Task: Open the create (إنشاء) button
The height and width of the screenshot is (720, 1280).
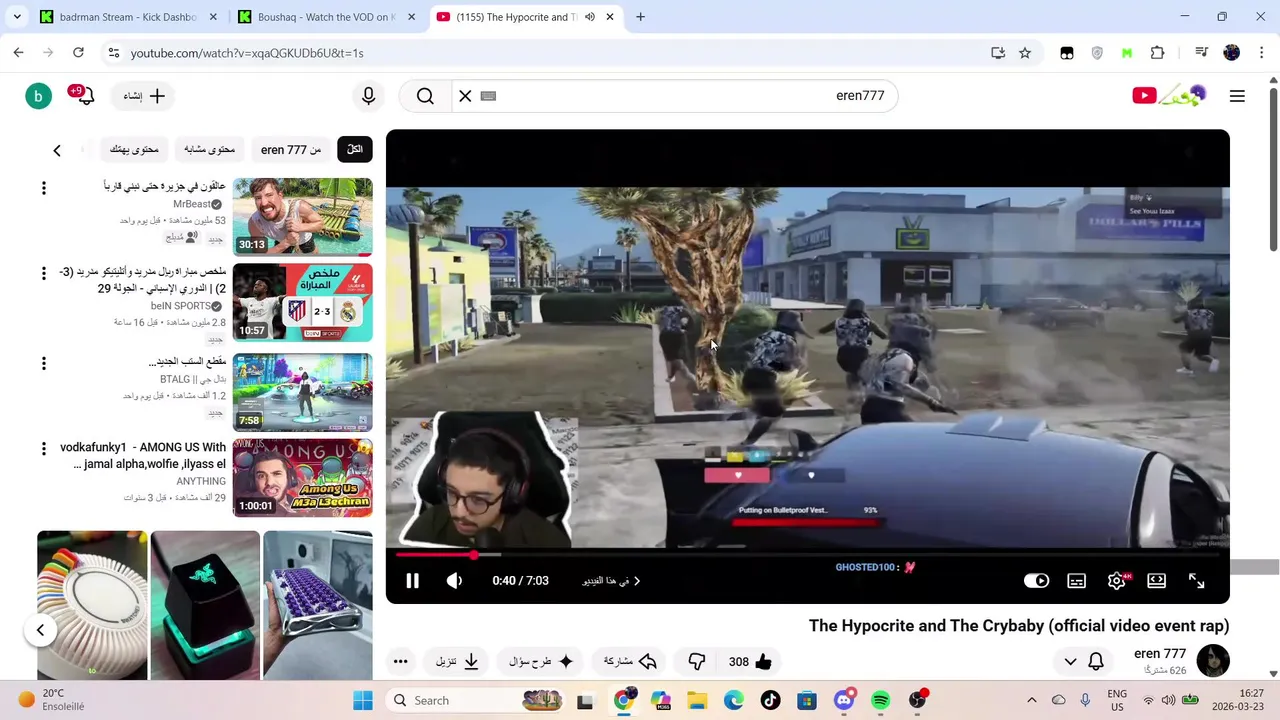Action: [x=144, y=96]
